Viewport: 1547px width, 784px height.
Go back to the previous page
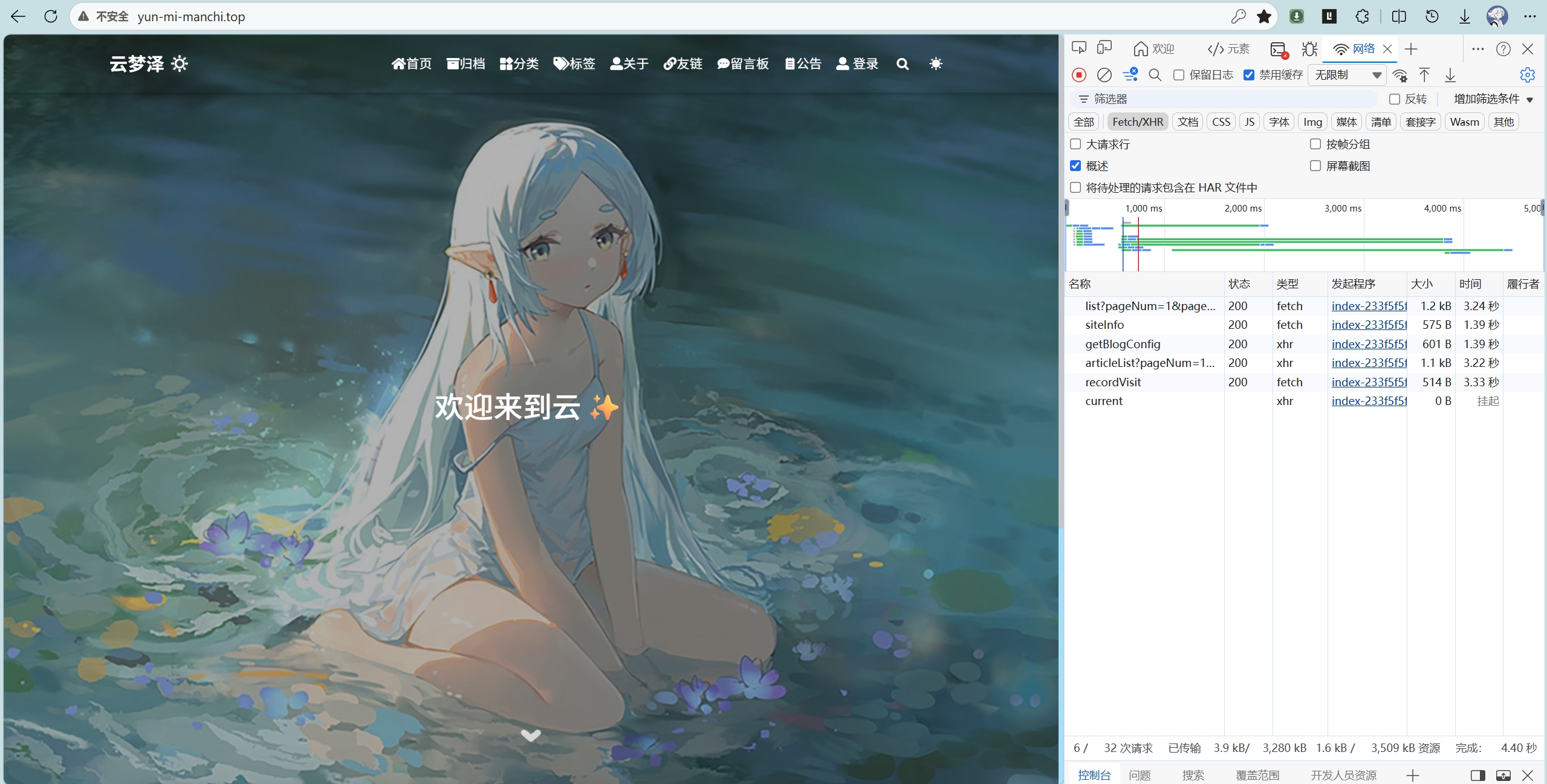[x=18, y=16]
